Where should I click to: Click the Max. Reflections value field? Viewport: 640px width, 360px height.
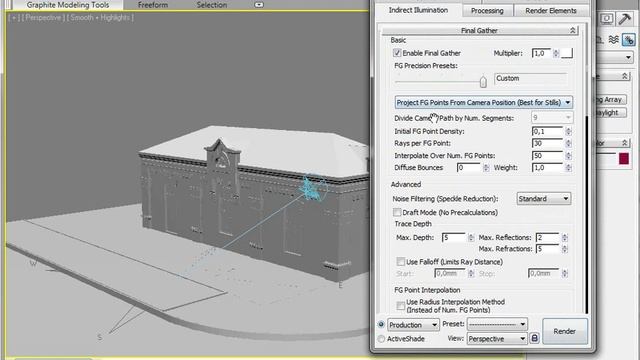pos(548,238)
